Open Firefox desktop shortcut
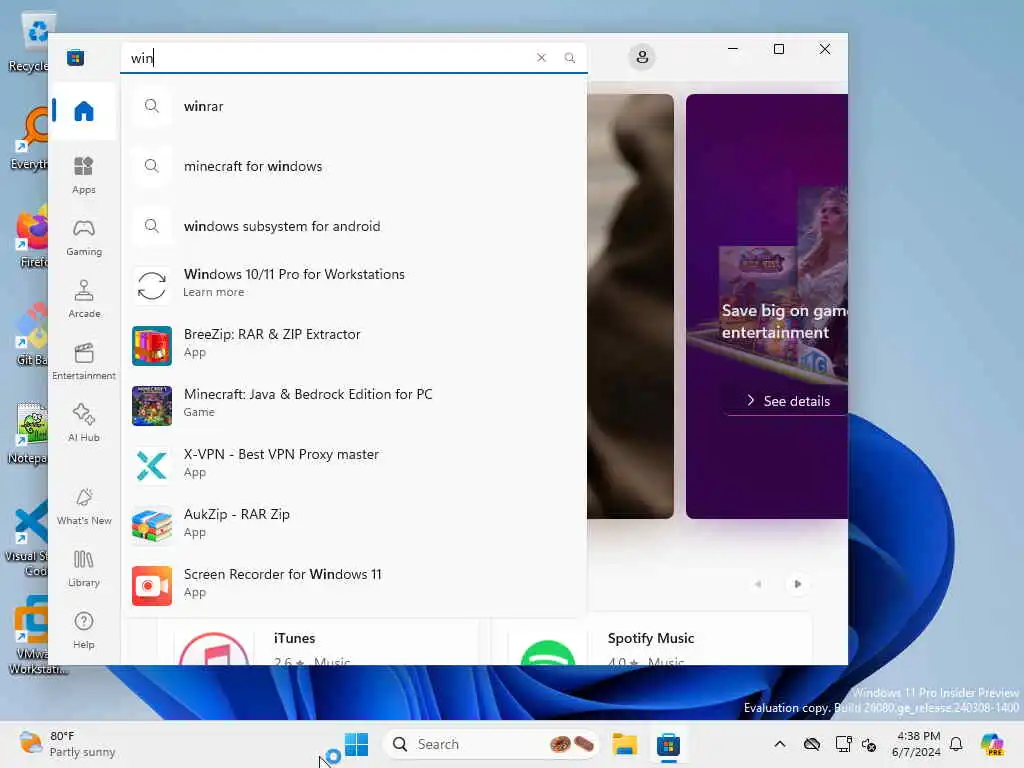The image size is (1024, 768). (x=29, y=236)
